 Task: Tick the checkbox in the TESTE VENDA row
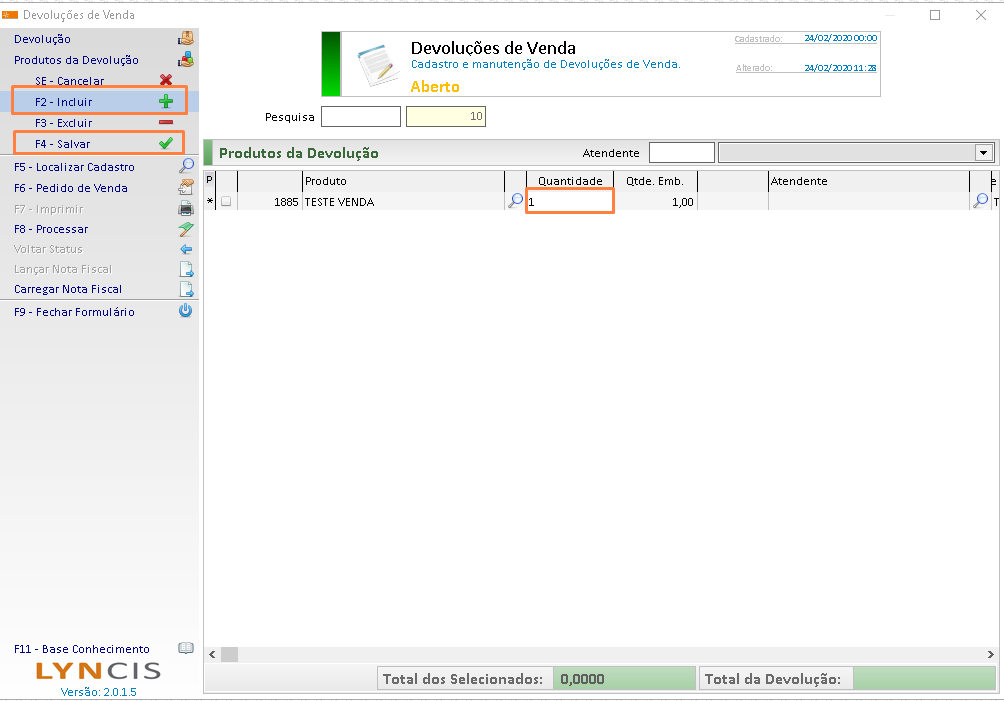pos(226,202)
